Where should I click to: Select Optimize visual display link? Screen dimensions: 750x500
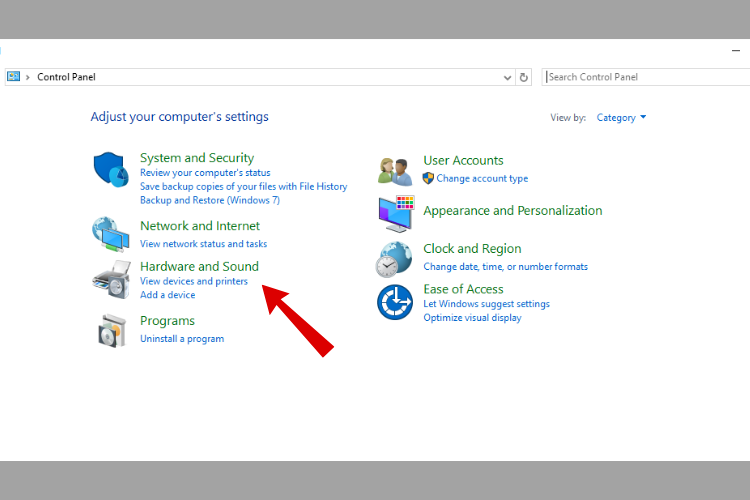tap(472, 318)
